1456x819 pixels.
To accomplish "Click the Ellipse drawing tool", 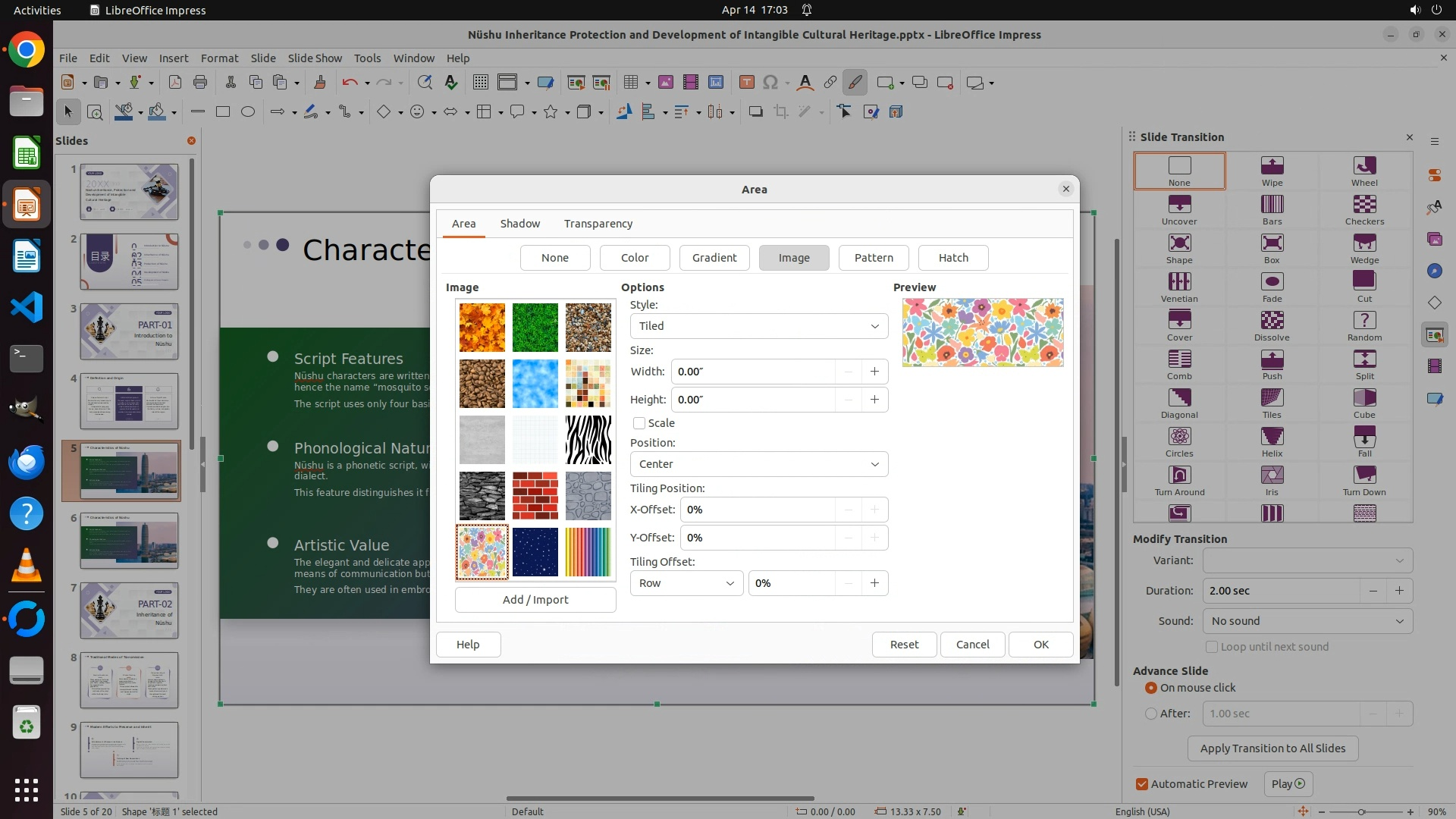I will pyautogui.click(x=248, y=112).
